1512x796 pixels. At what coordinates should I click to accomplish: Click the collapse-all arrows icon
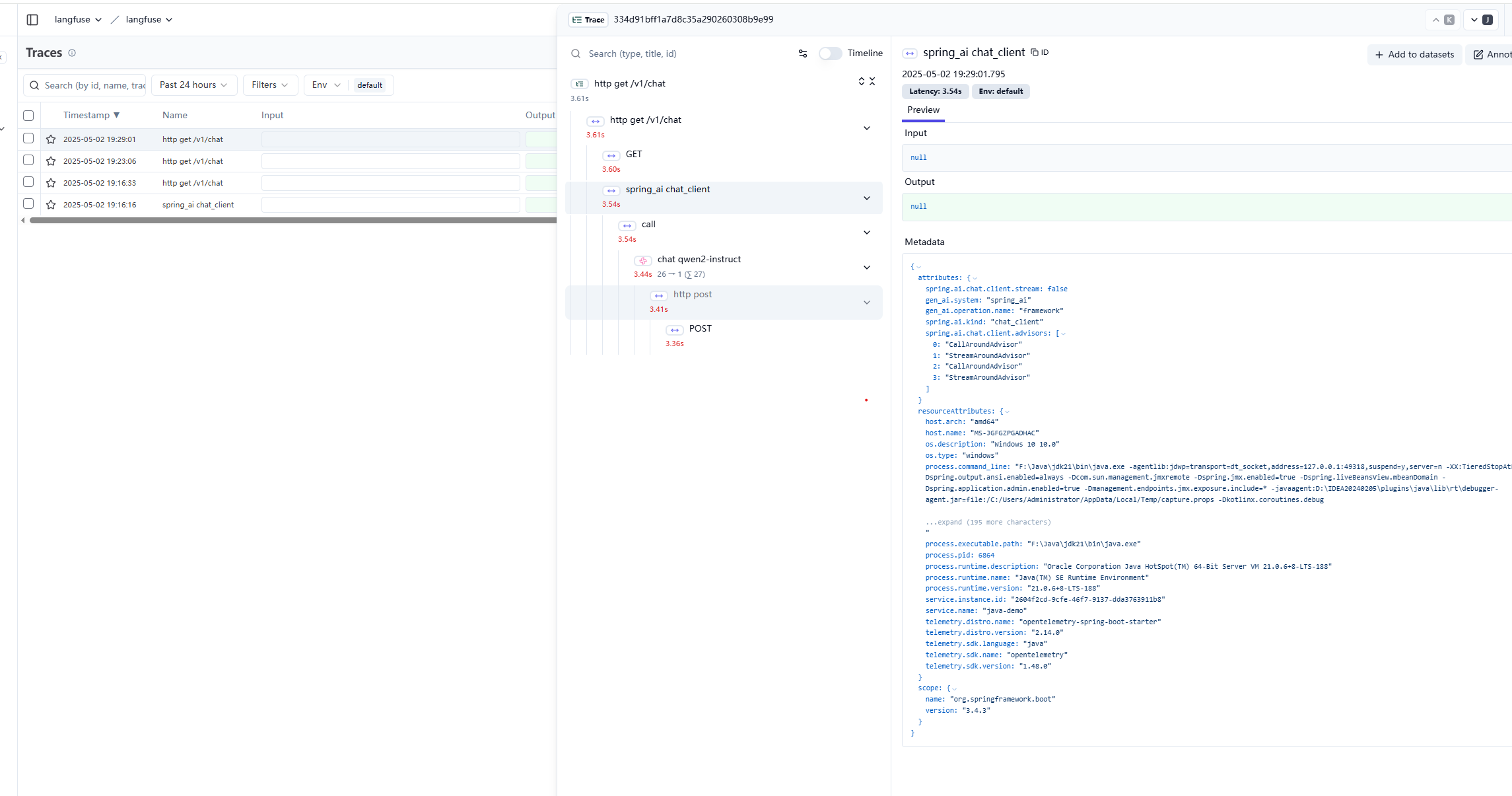[x=872, y=81]
